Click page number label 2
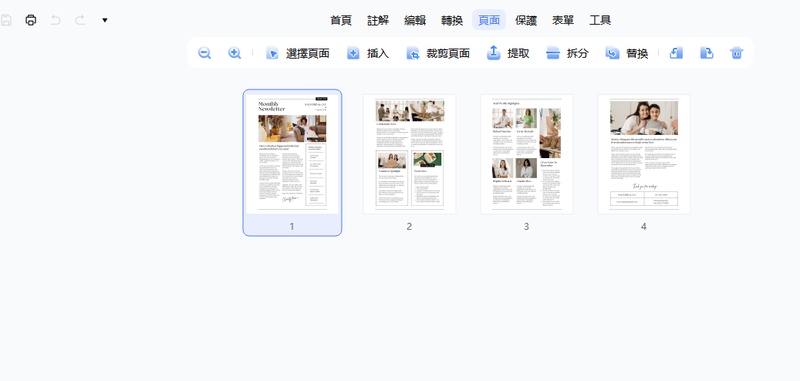This screenshot has height=381, width=800. pos(409,226)
